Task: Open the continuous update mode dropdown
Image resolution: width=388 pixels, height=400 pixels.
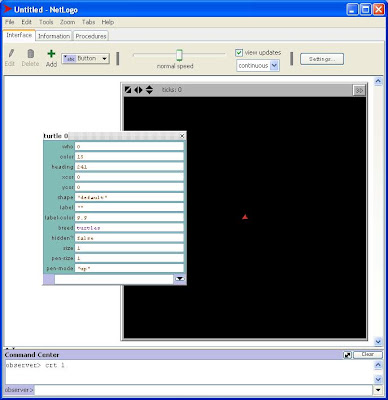Action: tap(258, 66)
